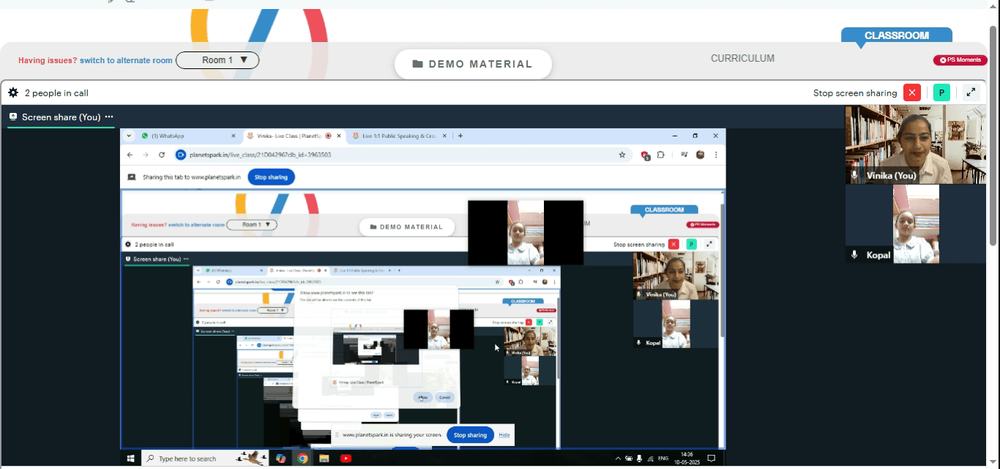Image resolution: width=1000 pixels, height=469 pixels.
Task: Select the outermost Screen share (You) tab
Action: click(61, 117)
